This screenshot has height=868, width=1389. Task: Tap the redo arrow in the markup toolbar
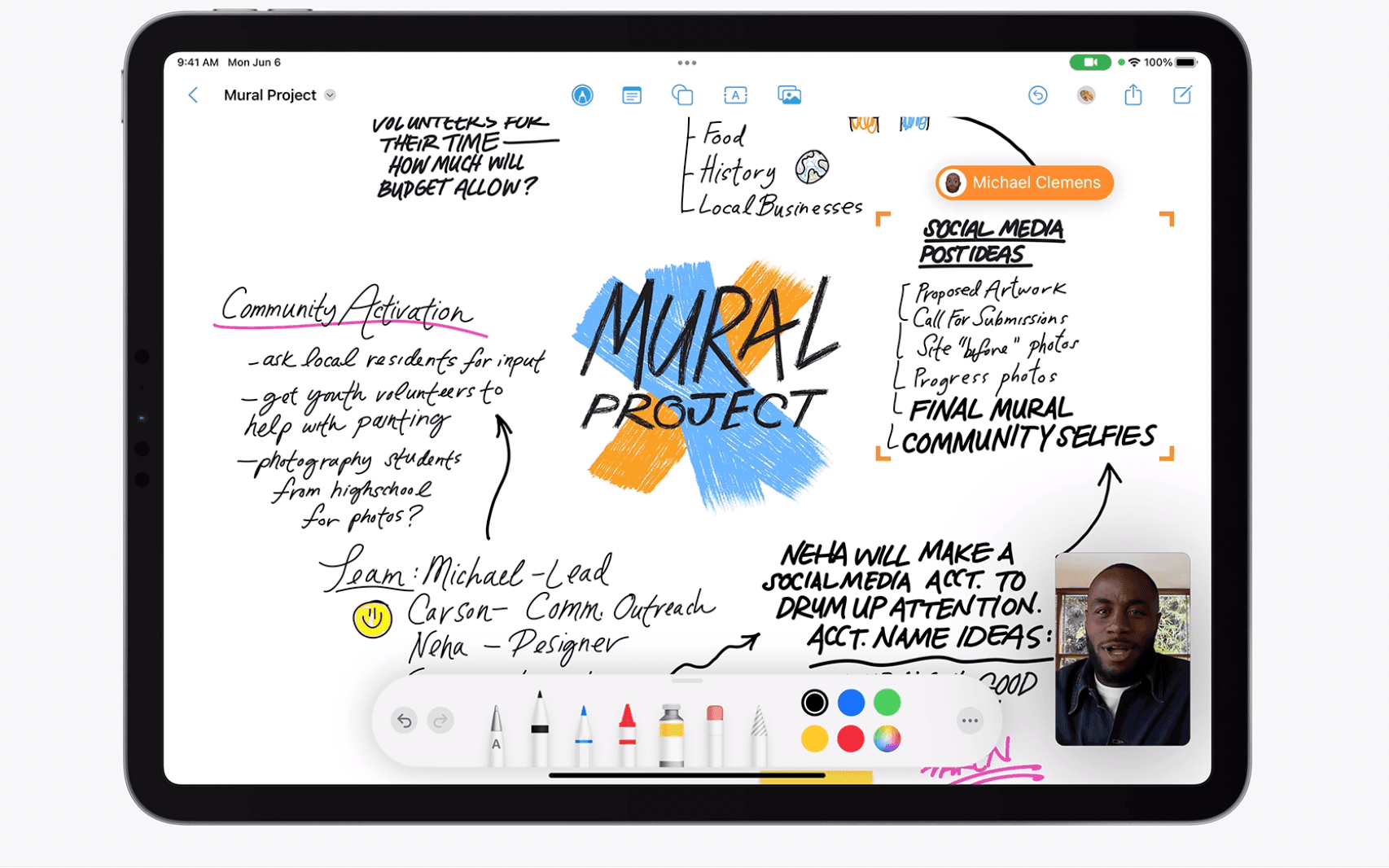pos(440,721)
